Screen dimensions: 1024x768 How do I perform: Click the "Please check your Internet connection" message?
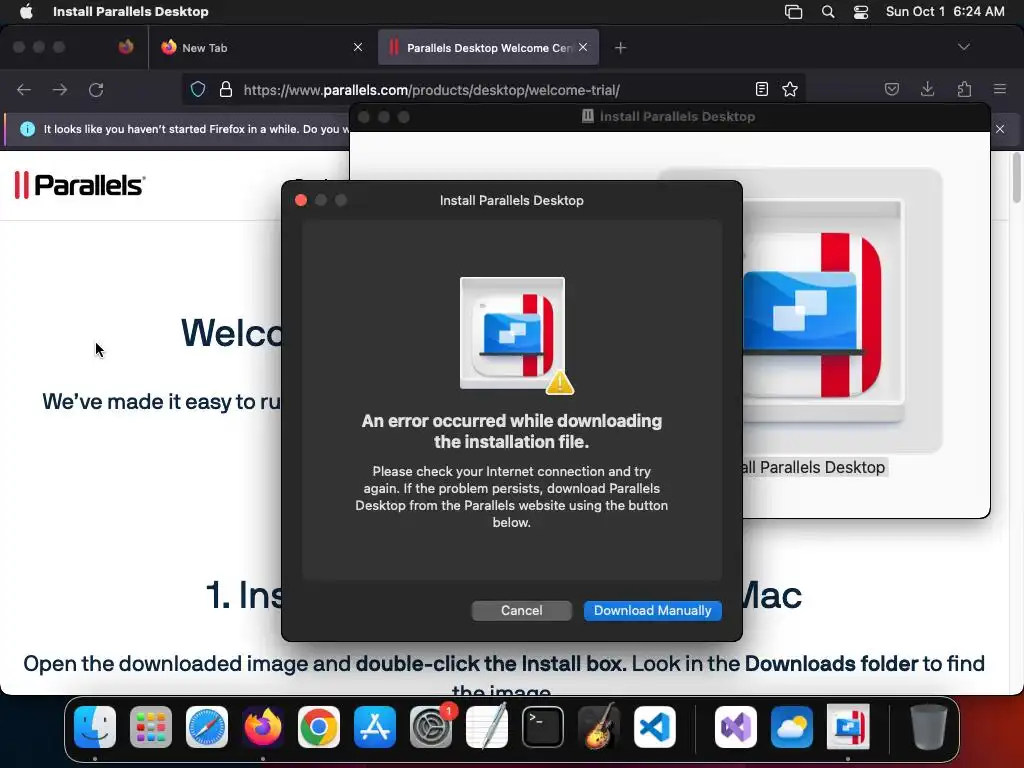tap(511, 496)
